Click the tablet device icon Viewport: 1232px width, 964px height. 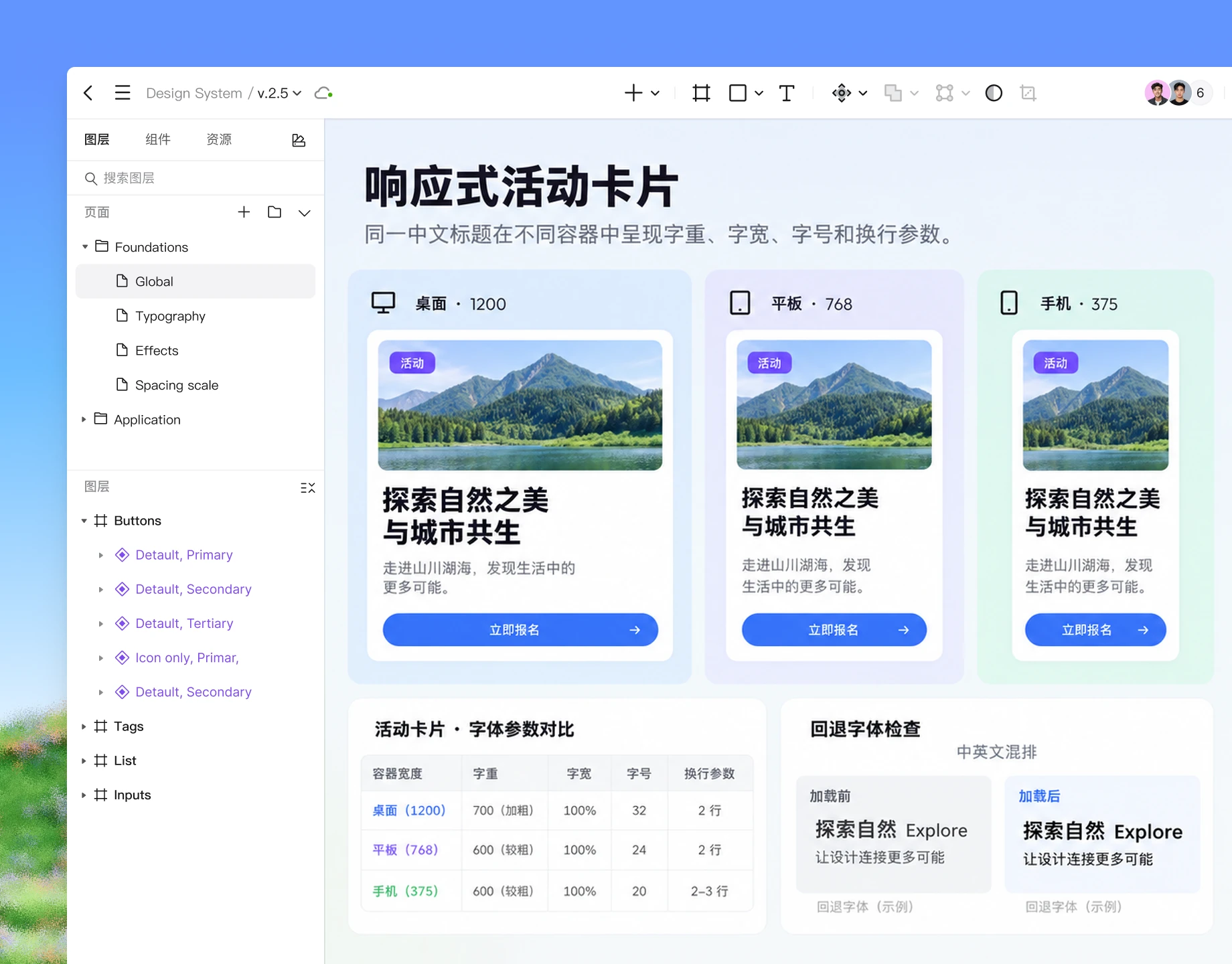click(x=740, y=303)
